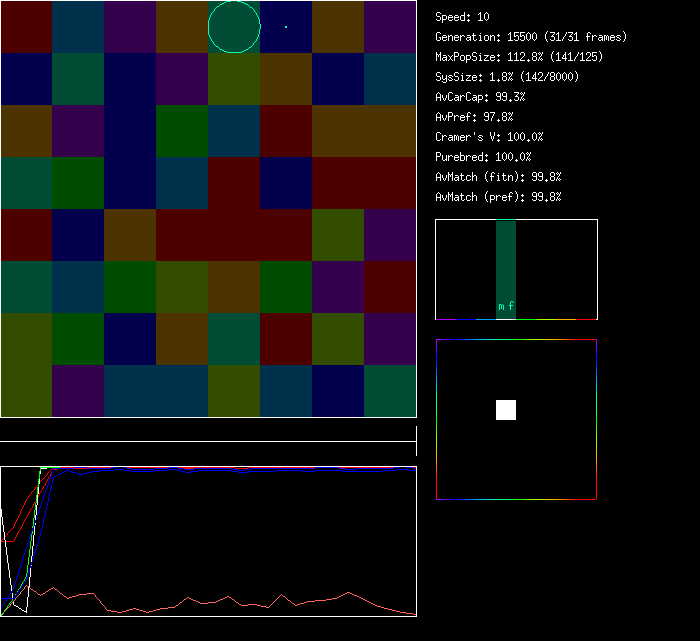Click the AvMatch (fitn) statistic
The width and height of the screenshot is (700, 641).
[x=498, y=177]
